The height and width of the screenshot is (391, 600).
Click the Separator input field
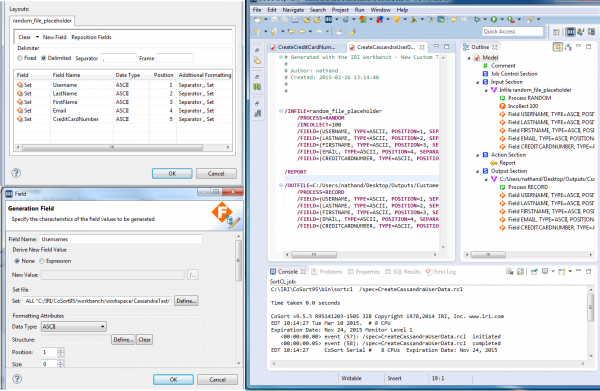coord(119,58)
